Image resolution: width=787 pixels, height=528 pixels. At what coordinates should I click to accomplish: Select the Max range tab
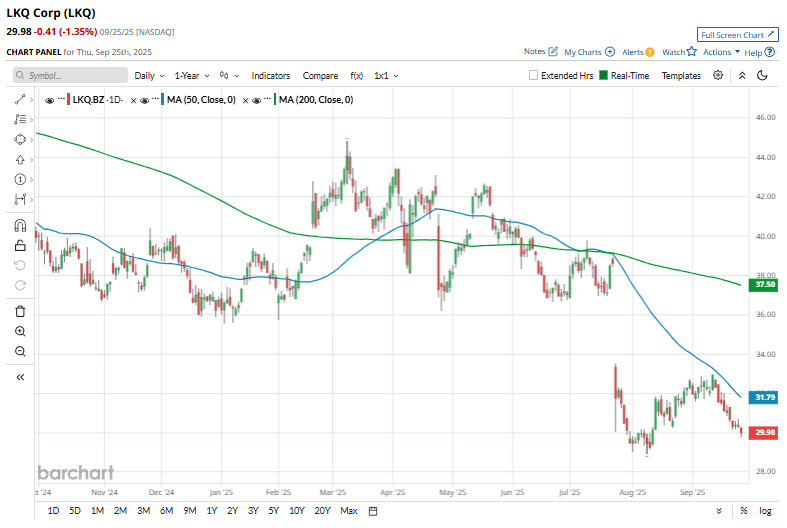[349, 511]
